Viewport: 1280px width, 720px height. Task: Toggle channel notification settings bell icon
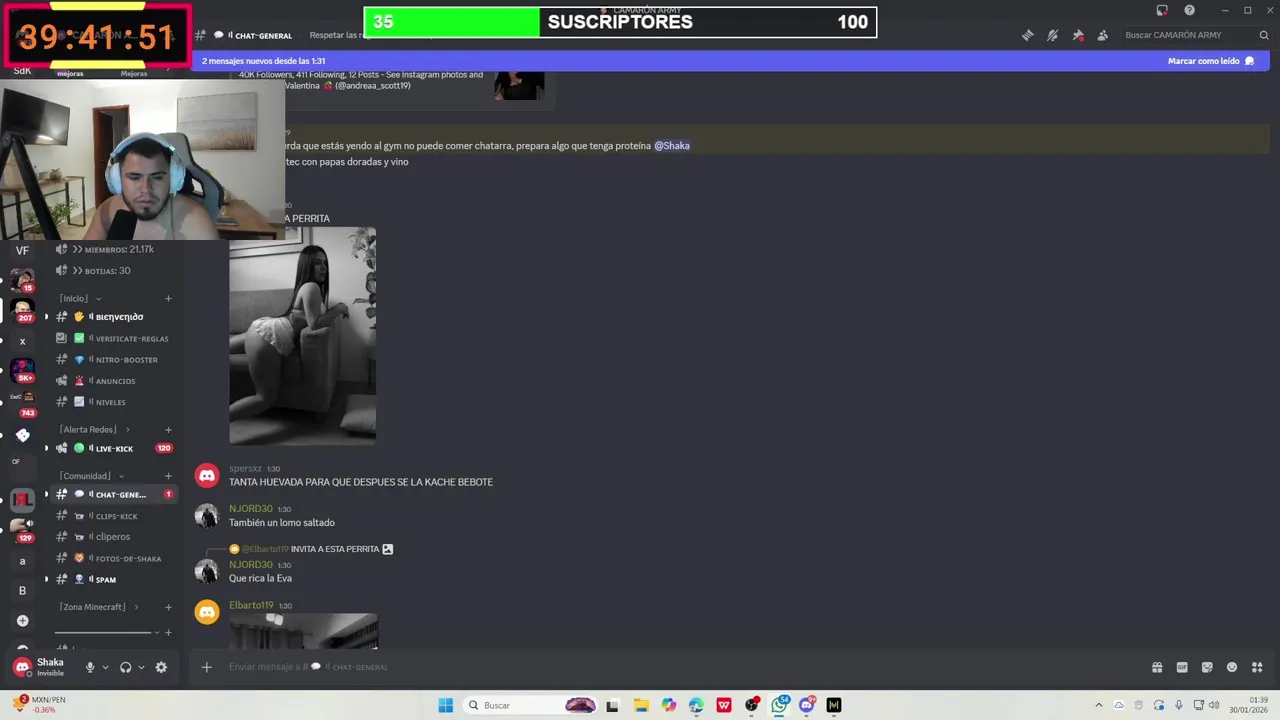[1052, 35]
